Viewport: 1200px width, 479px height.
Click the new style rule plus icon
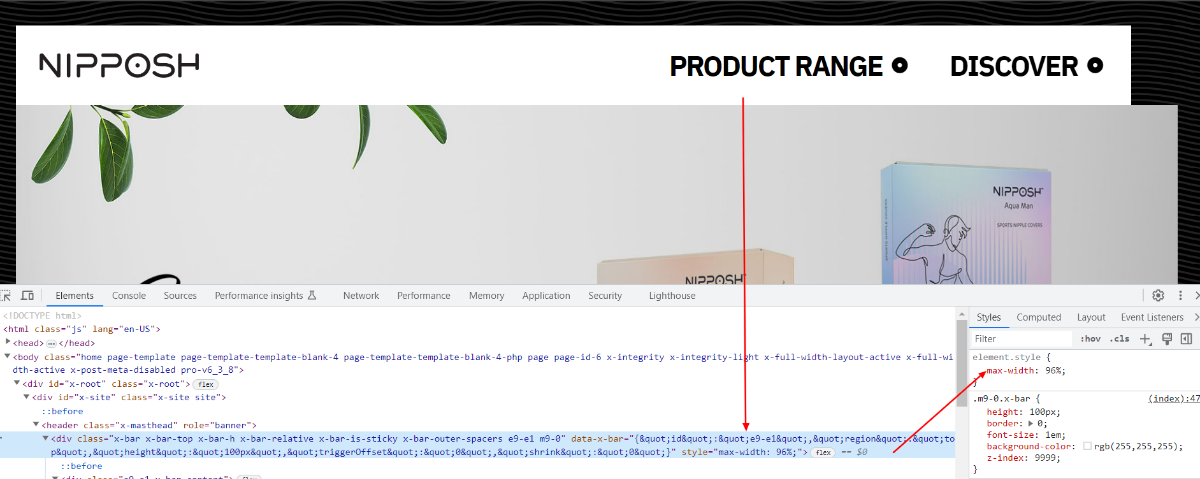[x=1146, y=339]
